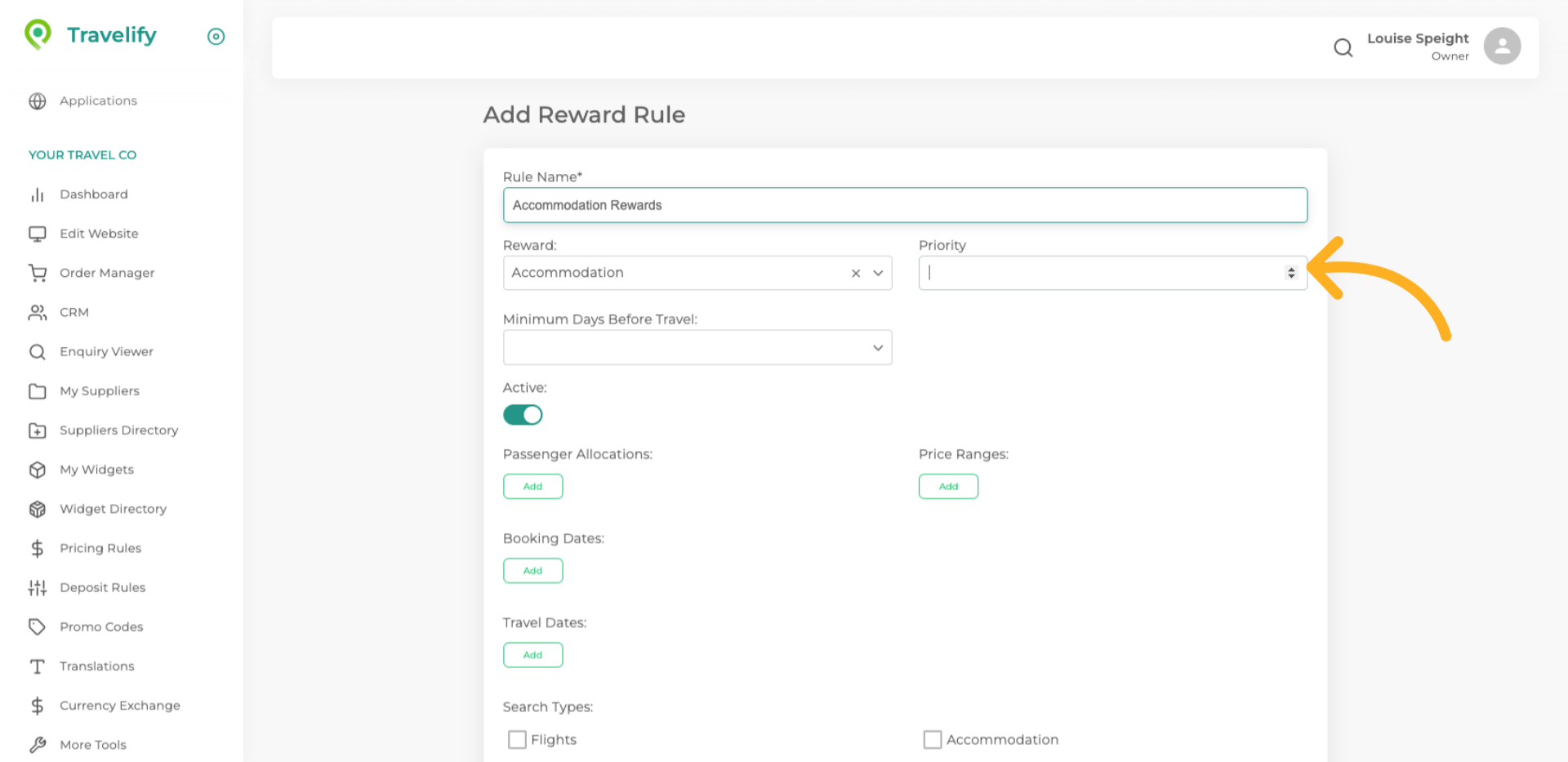Clear the Accommodation reward selection
The height and width of the screenshot is (762, 1568).
coord(855,274)
